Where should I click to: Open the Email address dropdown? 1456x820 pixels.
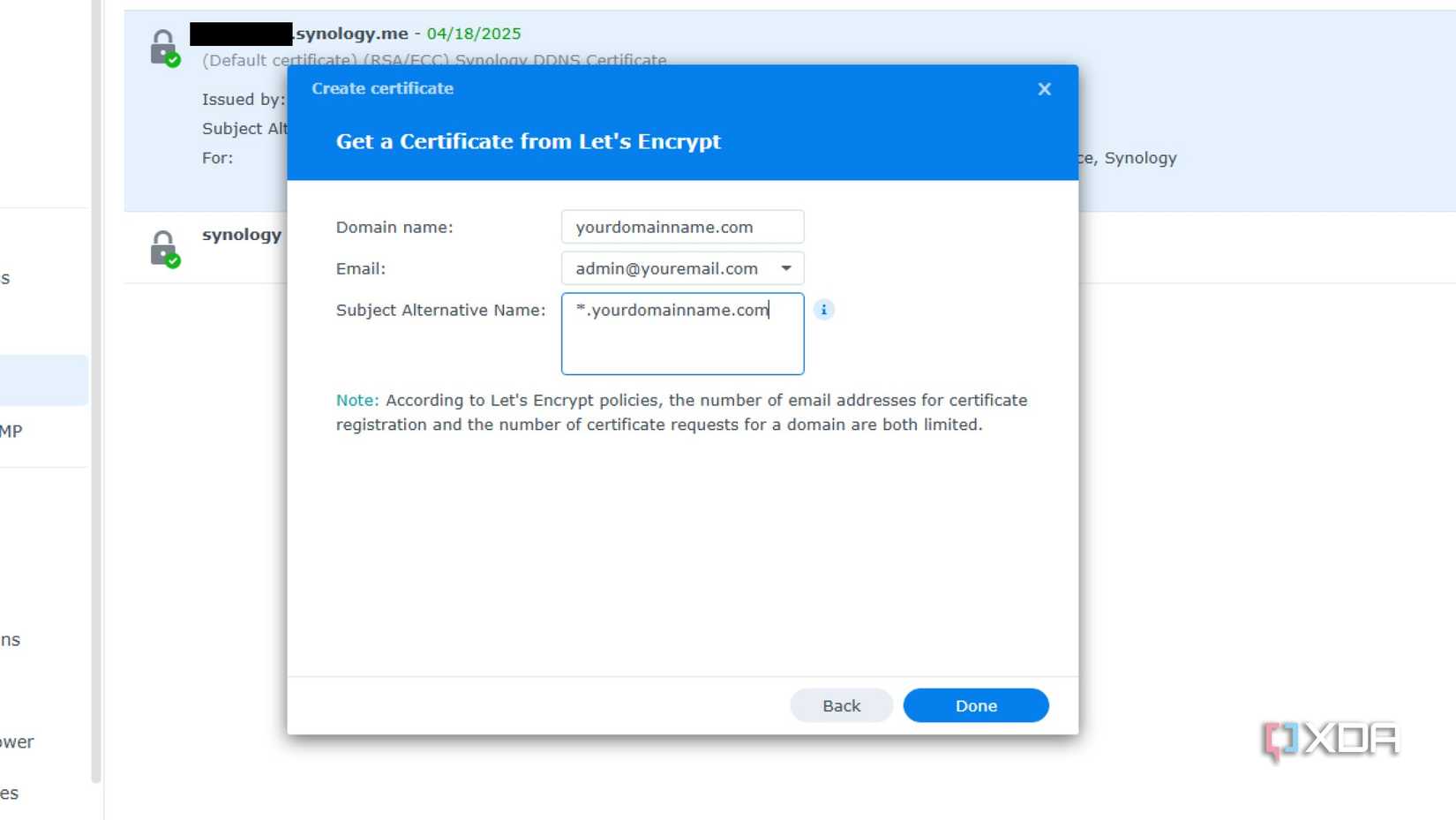(x=784, y=268)
